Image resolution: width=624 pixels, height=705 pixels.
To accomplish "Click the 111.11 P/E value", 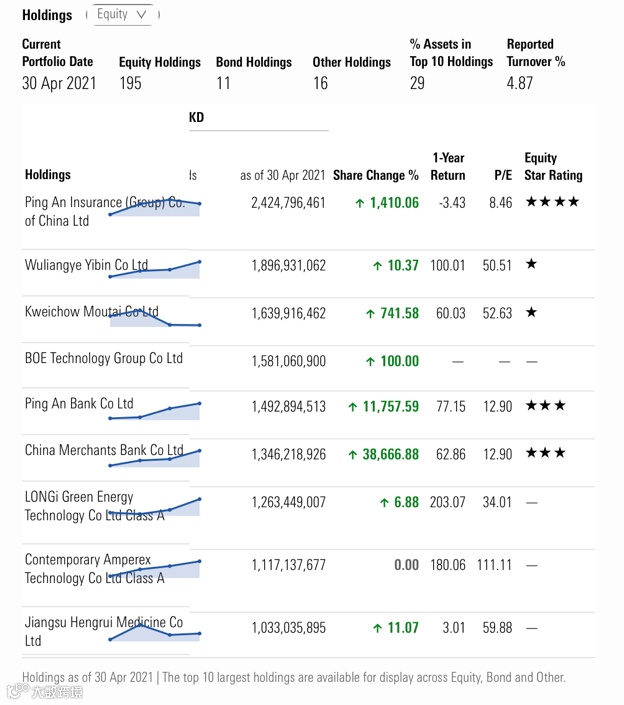I will (494, 565).
